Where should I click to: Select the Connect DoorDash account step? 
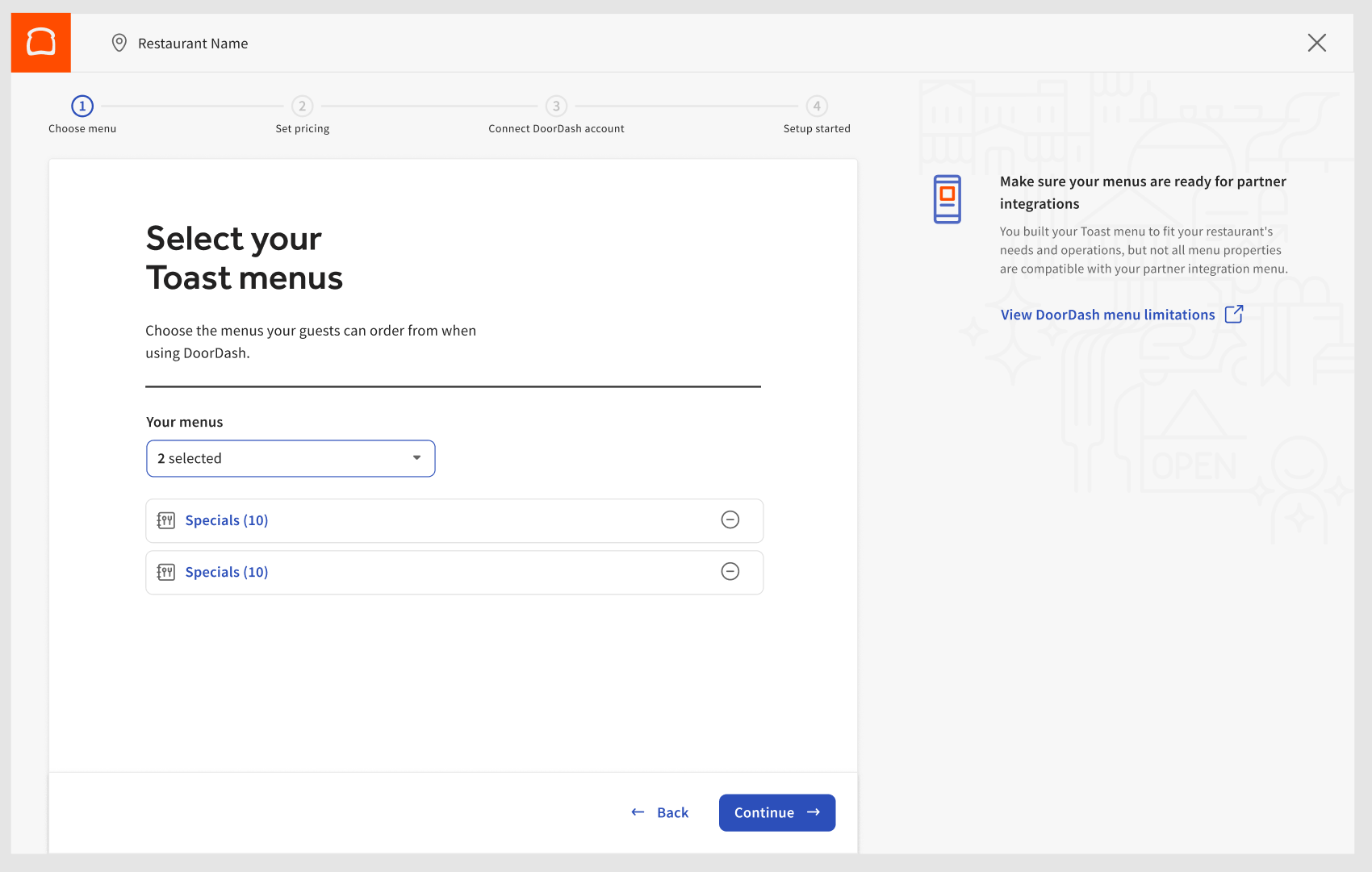point(556,106)
